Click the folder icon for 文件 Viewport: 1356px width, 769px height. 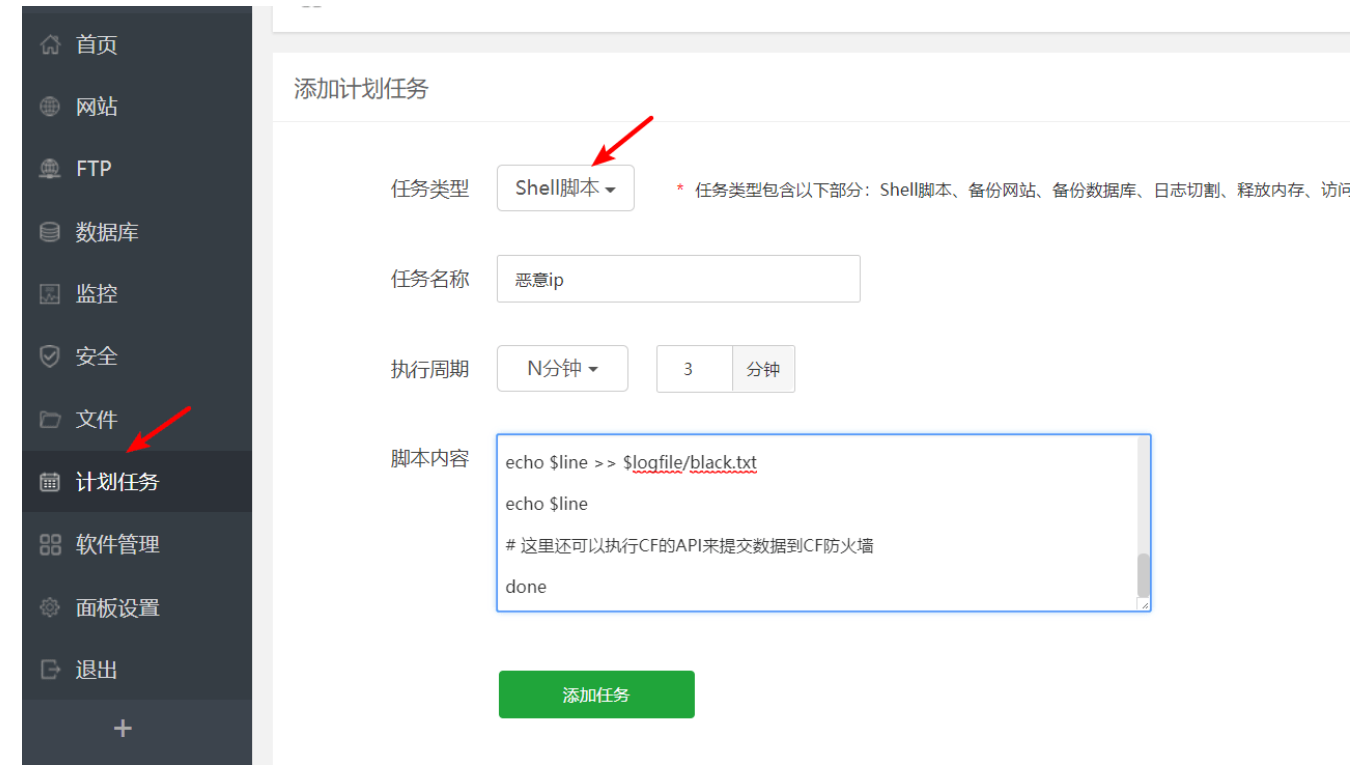pyautogui.click(x=50, y=419)
